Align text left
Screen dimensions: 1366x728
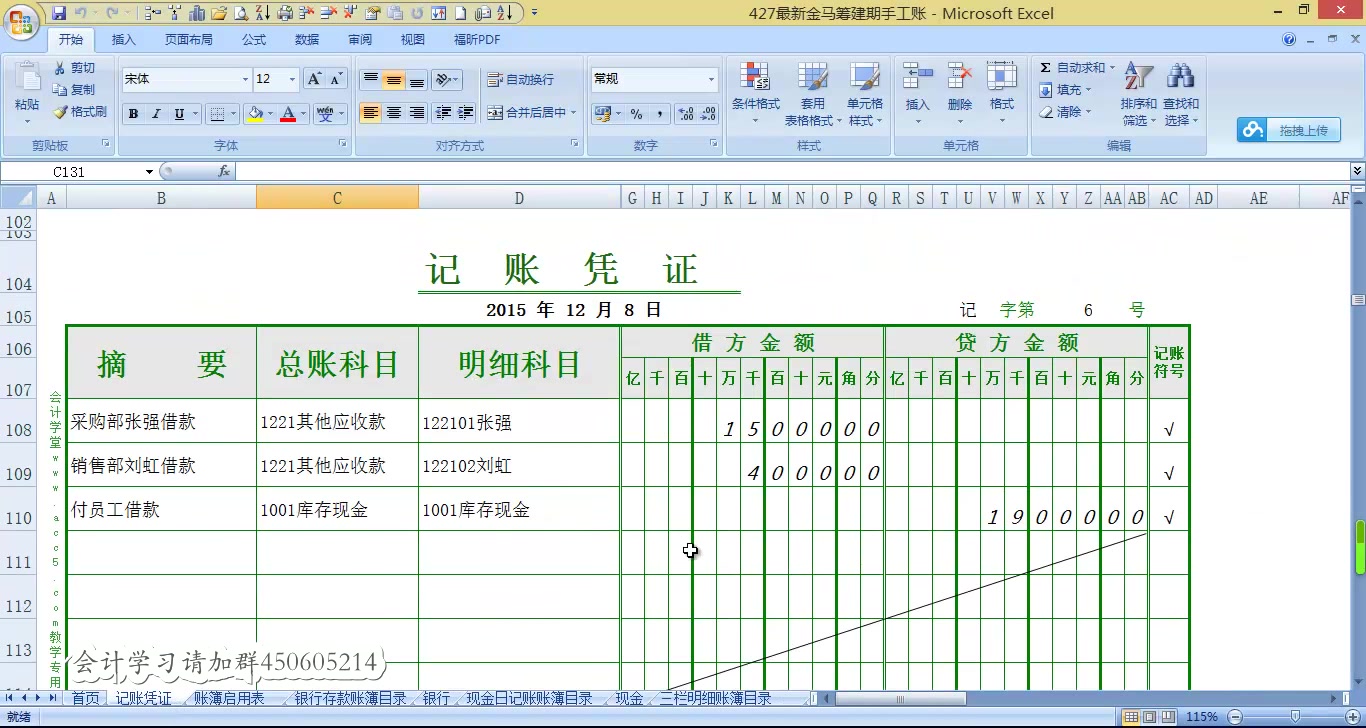[x=370, y=113]
